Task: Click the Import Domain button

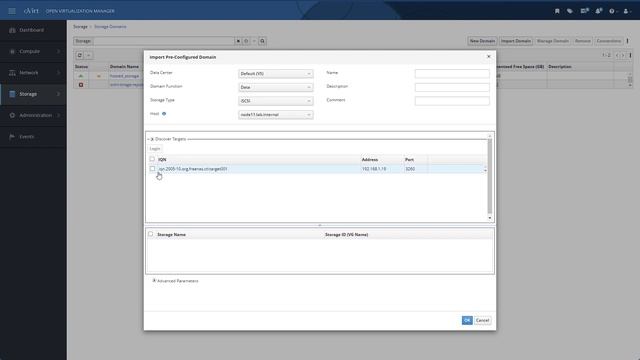Action: [x=516, y=41]
